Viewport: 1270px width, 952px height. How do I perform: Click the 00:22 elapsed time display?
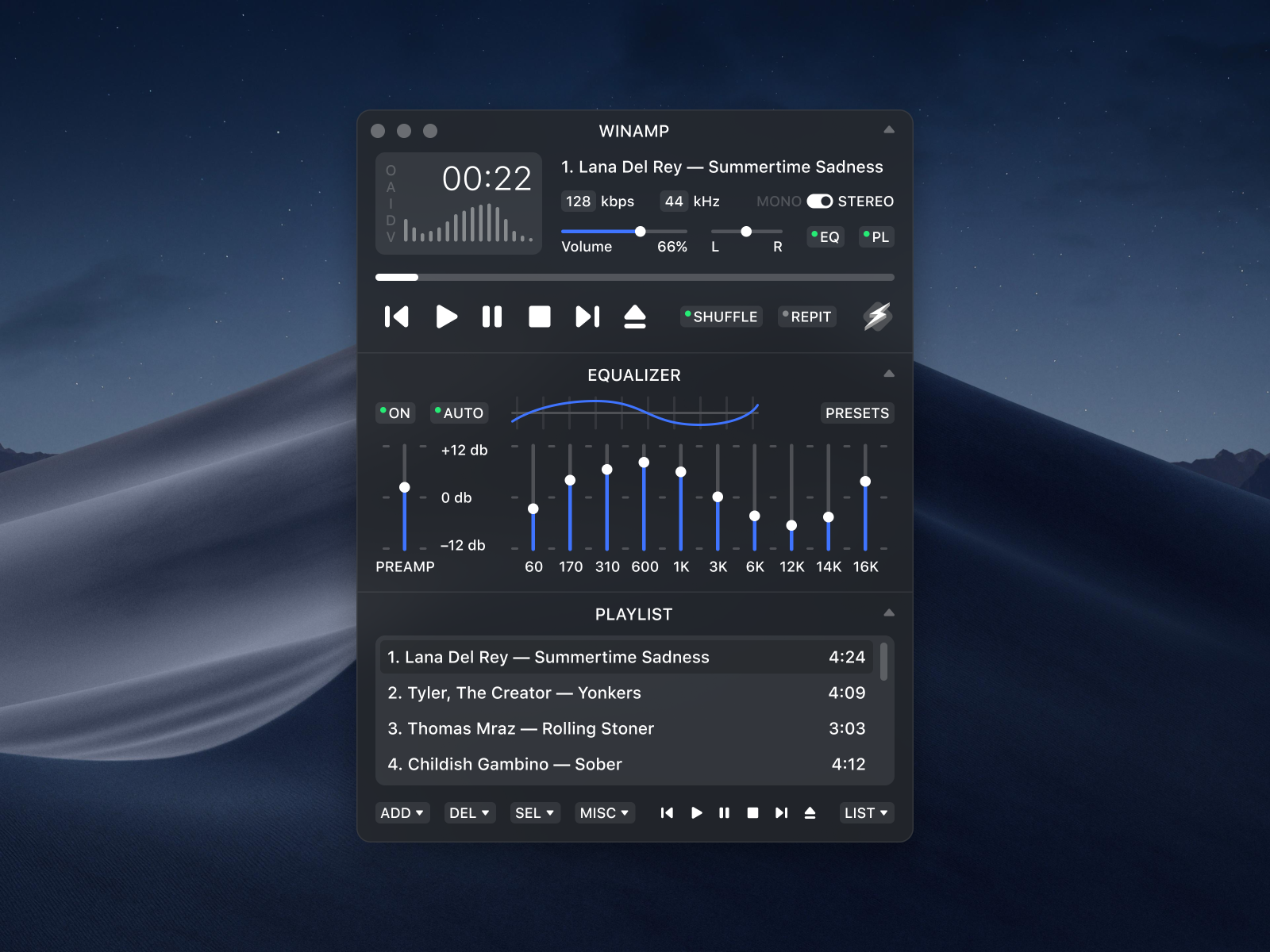487,178
